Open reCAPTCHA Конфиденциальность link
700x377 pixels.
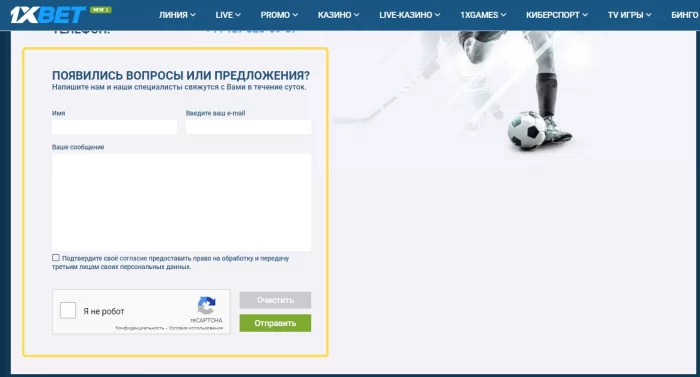(140, 328)
